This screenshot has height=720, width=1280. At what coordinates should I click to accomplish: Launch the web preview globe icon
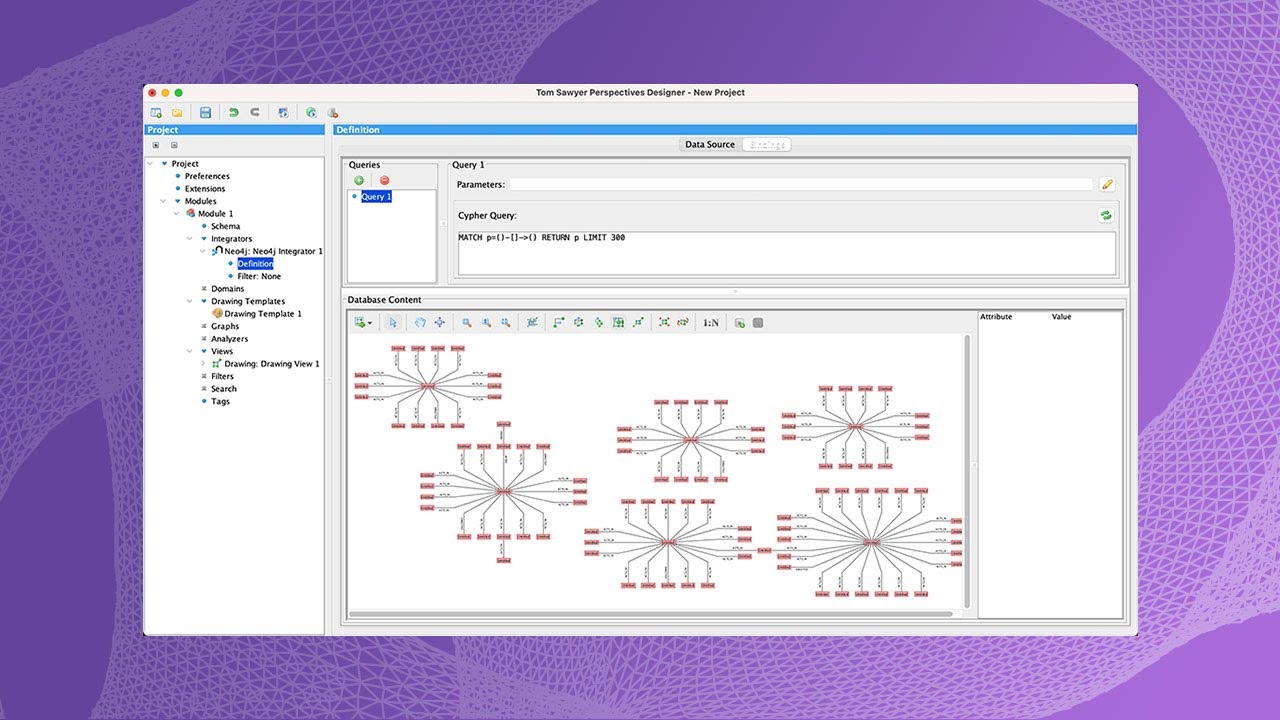[x=311, y=112]
